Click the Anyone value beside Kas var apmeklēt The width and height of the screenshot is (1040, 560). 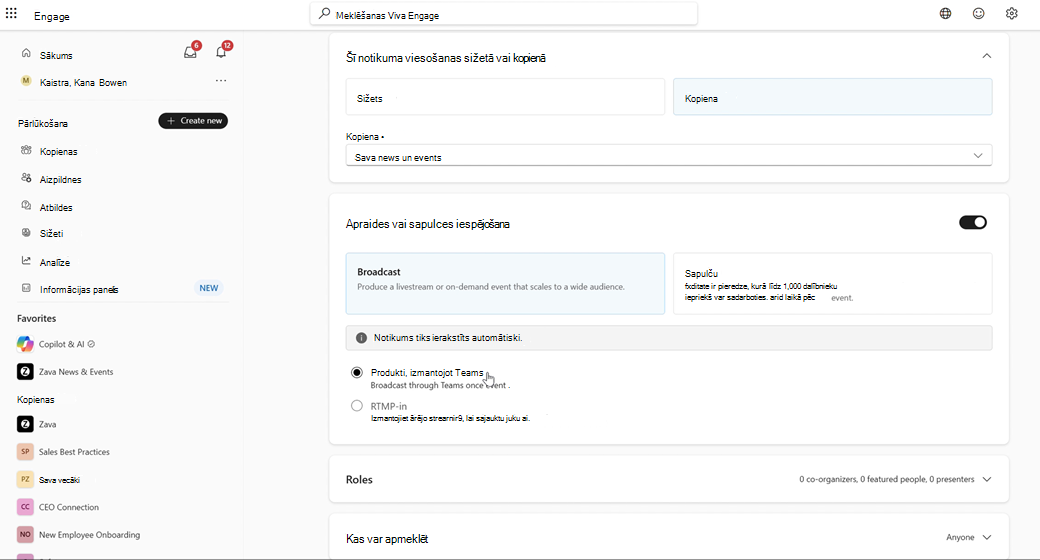pyautogui.click(x=960, y=537)
